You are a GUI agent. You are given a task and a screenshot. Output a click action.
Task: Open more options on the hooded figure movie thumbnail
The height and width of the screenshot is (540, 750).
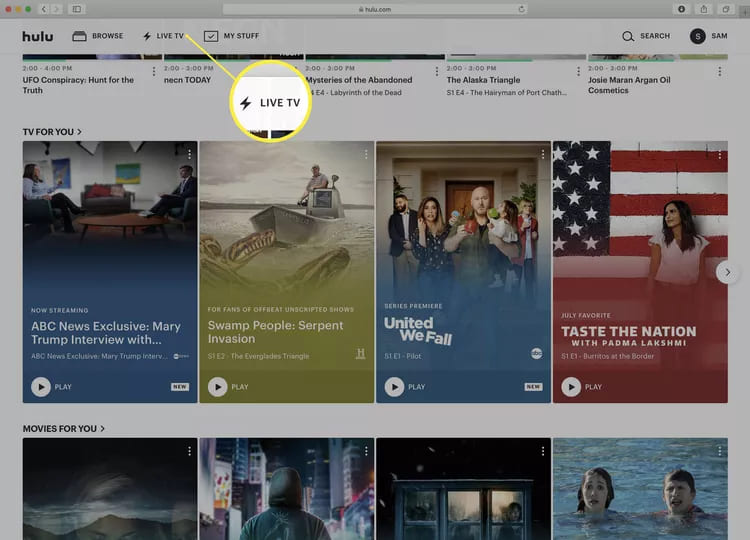point(366,451)
